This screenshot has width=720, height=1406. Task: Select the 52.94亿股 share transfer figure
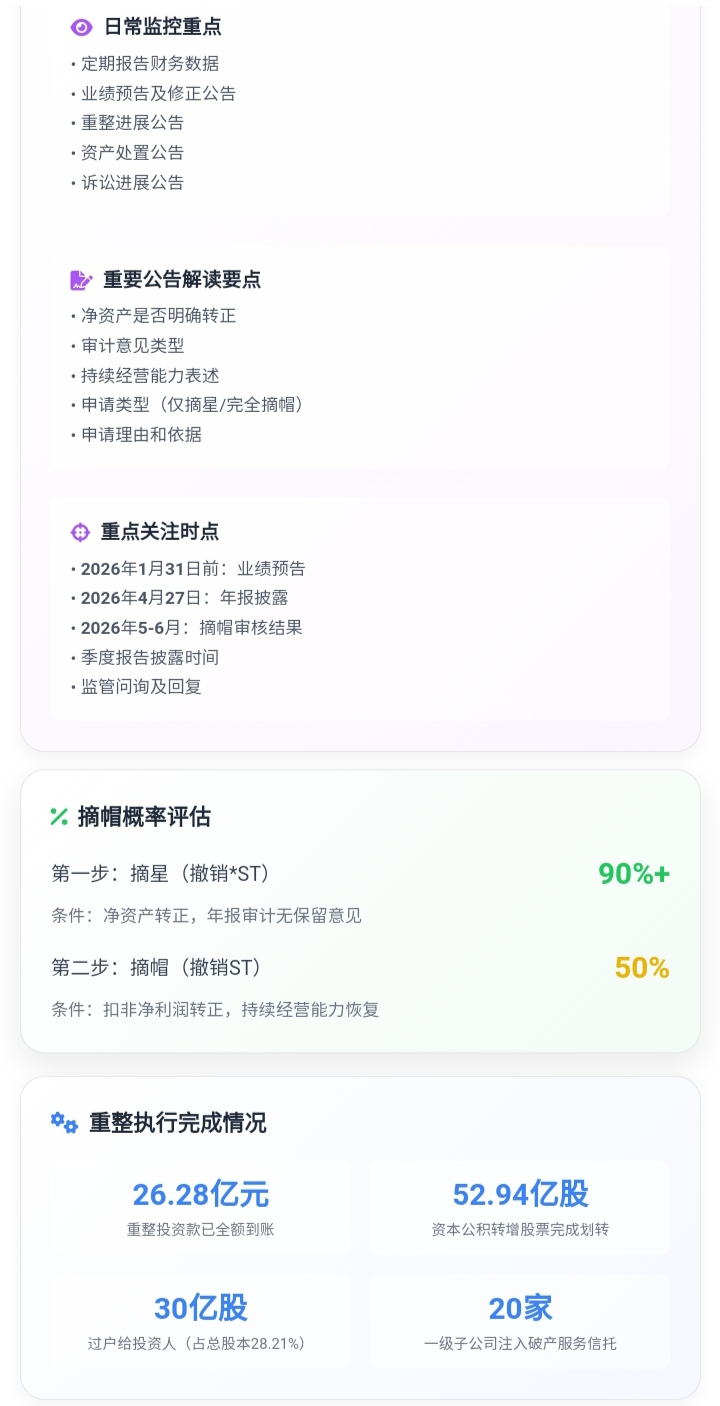coord(520,1194)
